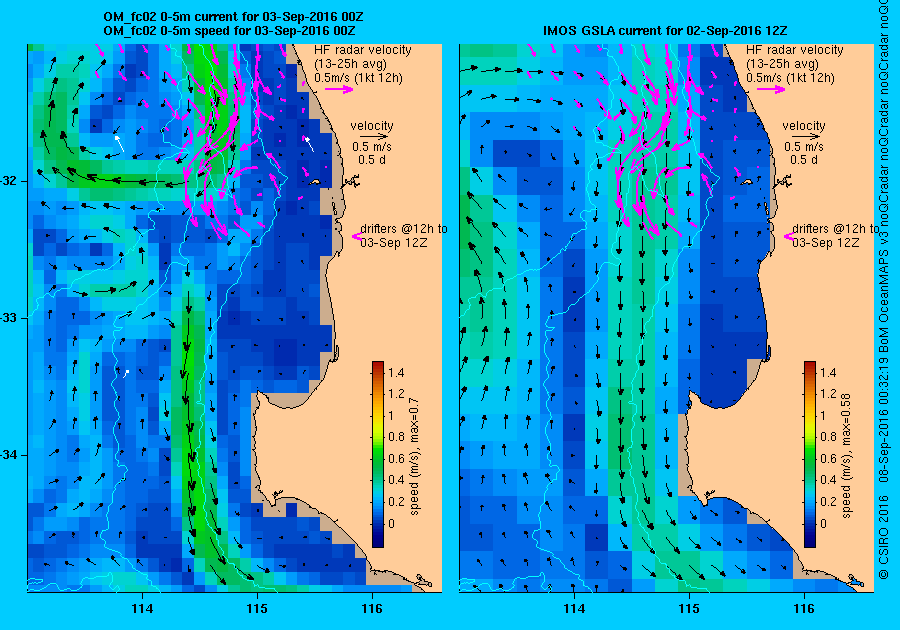Click the 'velocity' label in right map
The image size is (900, 630).
804,126
